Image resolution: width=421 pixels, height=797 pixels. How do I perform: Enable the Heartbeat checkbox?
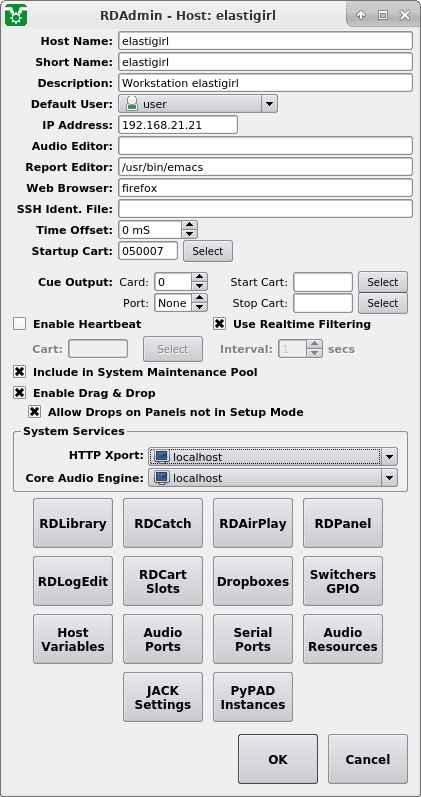(19, 324)
